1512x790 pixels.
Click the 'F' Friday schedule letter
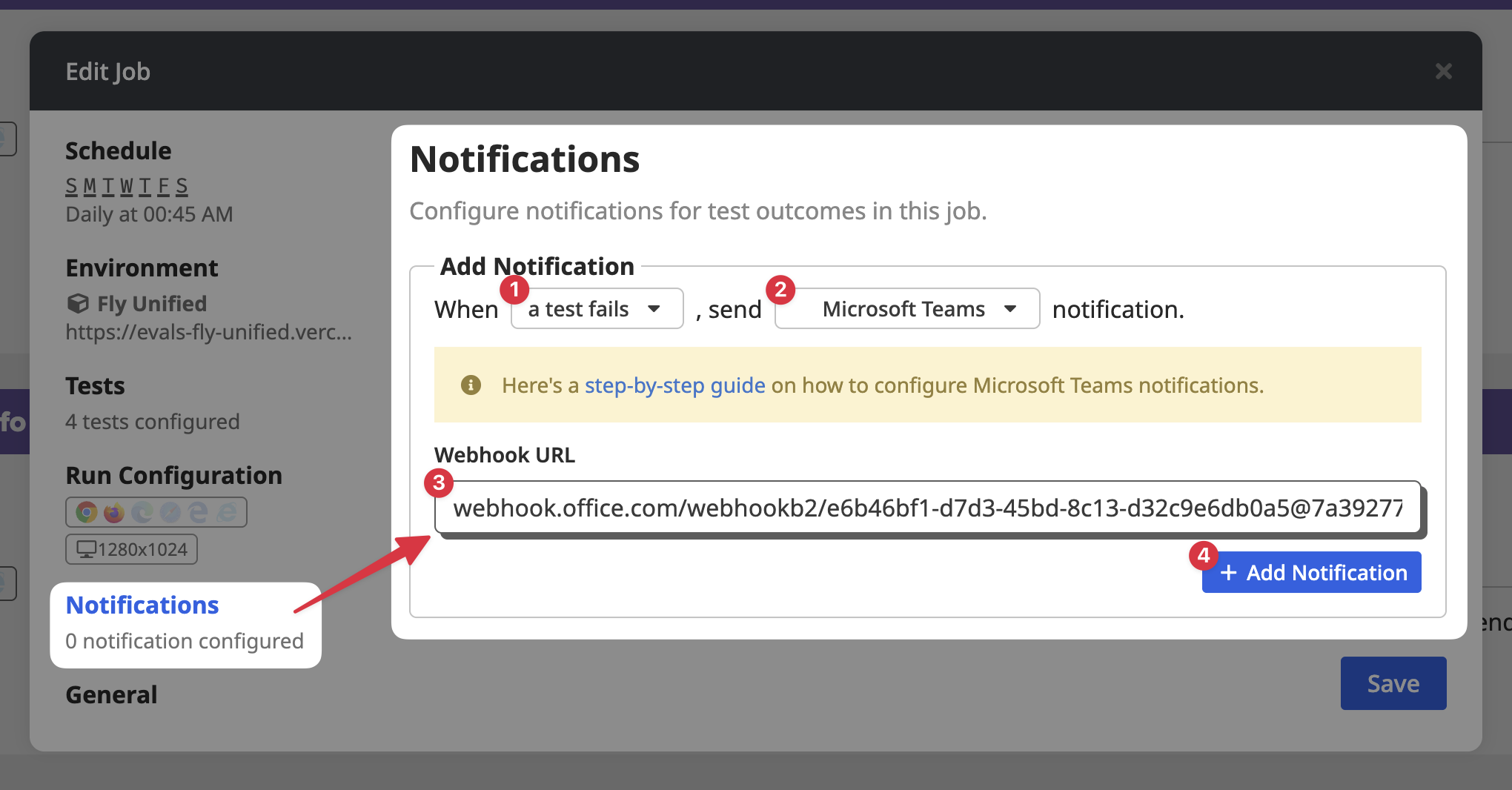click(x=164, y=186)
